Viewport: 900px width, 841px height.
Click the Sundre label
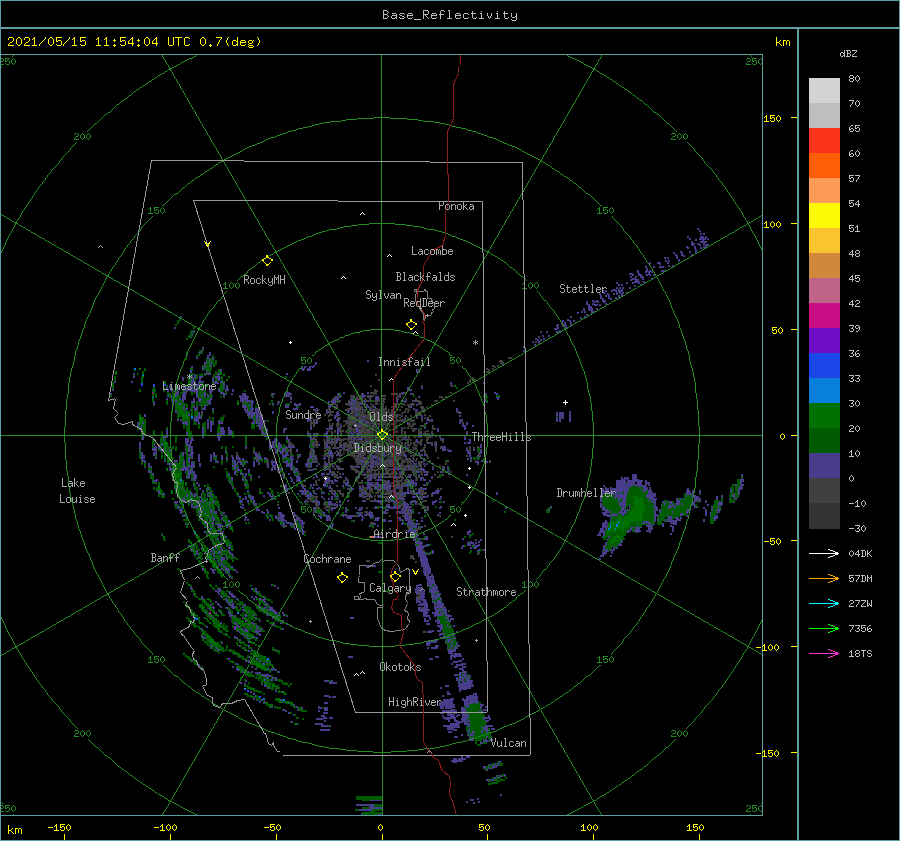point(303,414)
